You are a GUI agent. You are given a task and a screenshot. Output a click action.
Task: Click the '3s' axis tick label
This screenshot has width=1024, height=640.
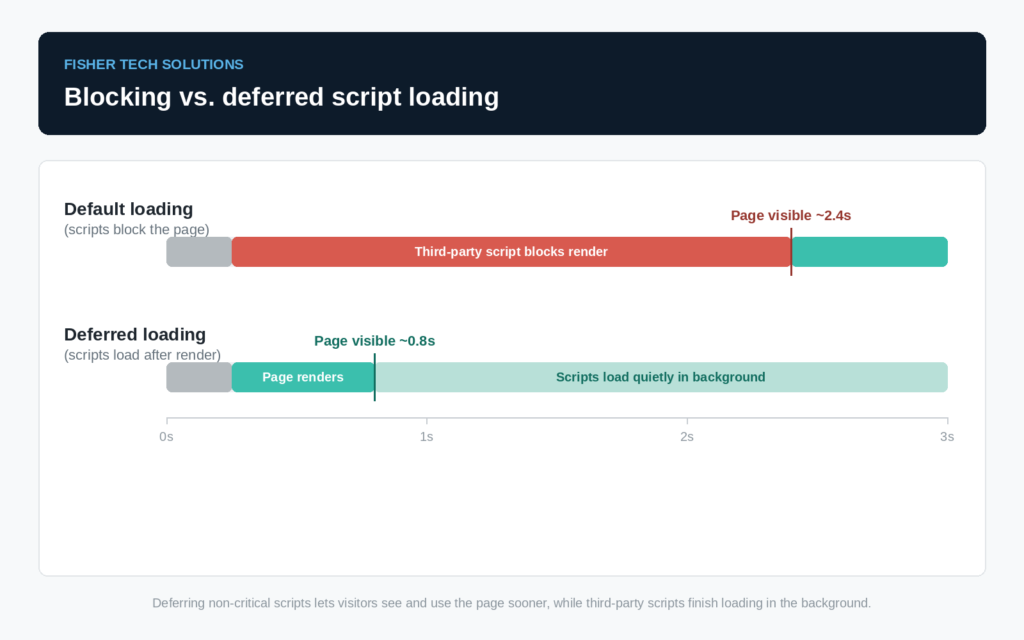(947, 437)
